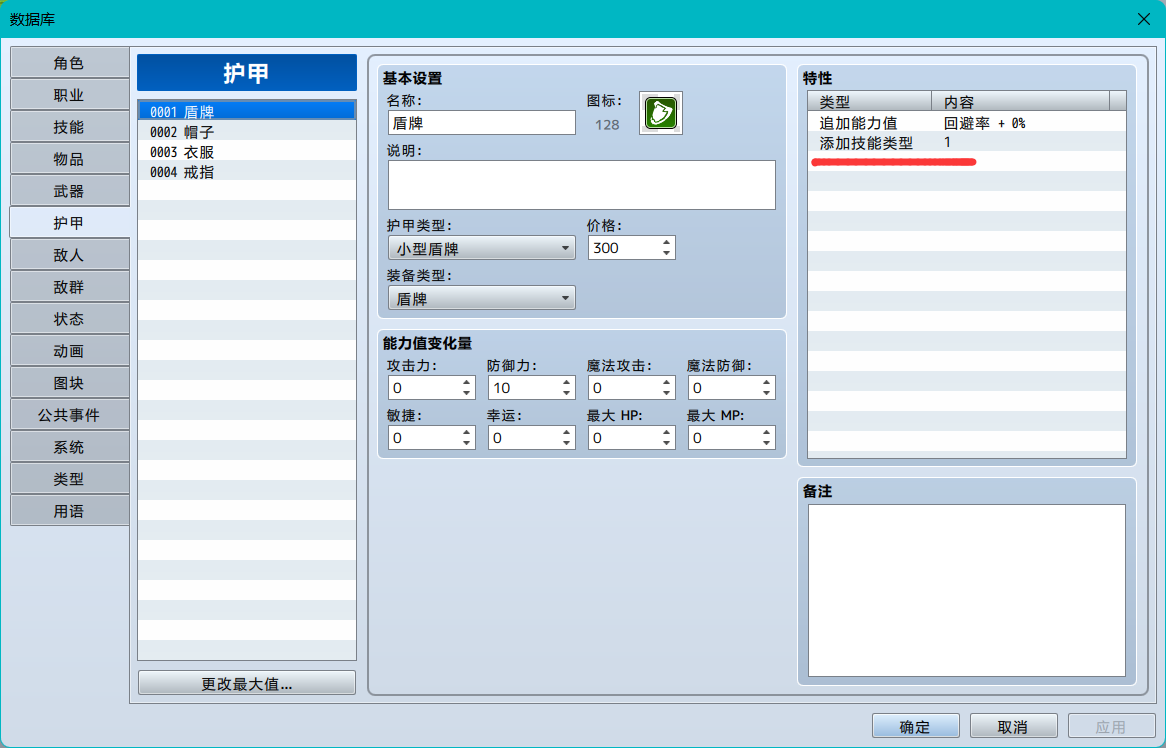
Task: Switch to the 角色 tab
Action: [69, 63]
